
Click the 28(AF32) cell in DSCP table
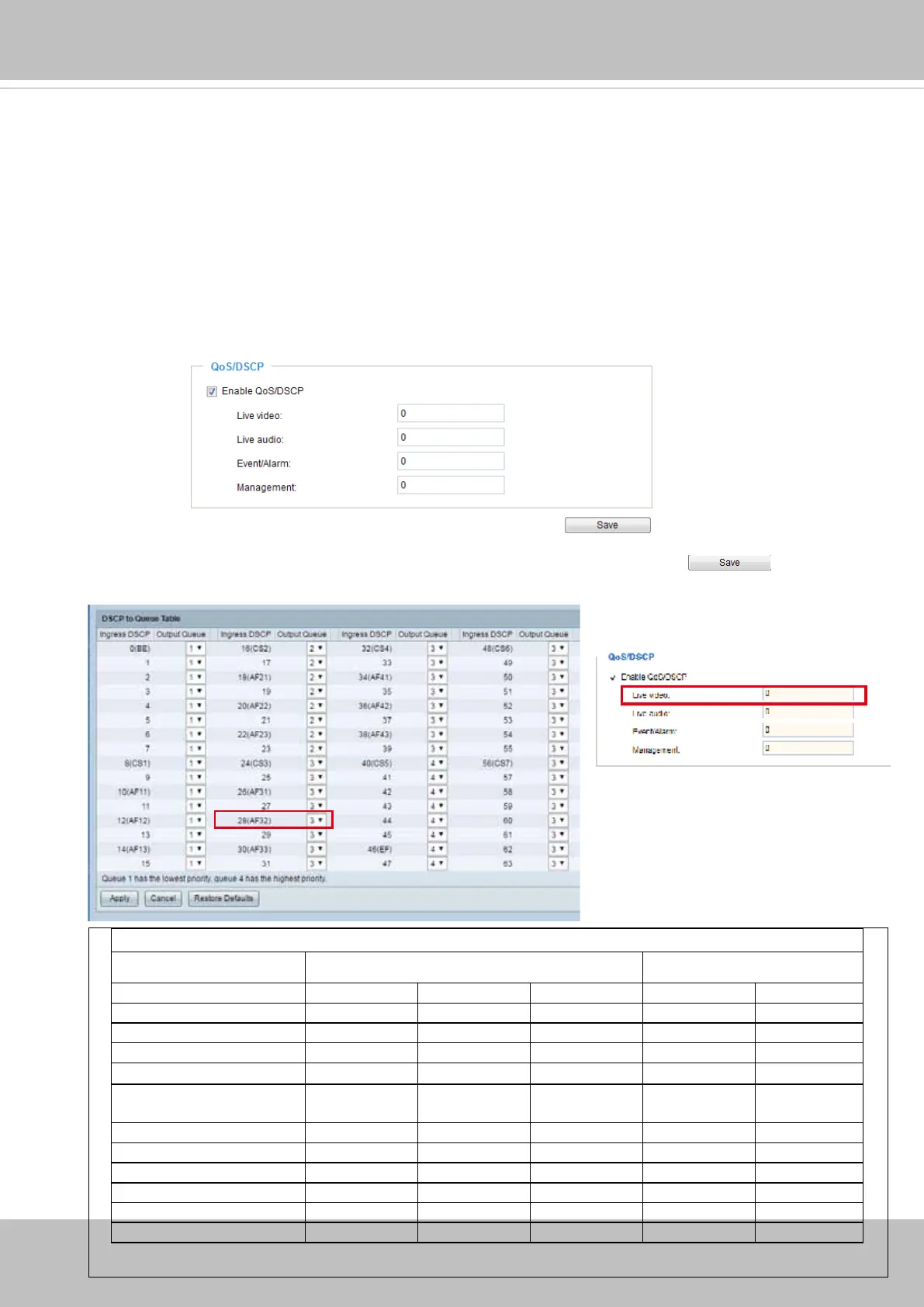tap(254, 820)
